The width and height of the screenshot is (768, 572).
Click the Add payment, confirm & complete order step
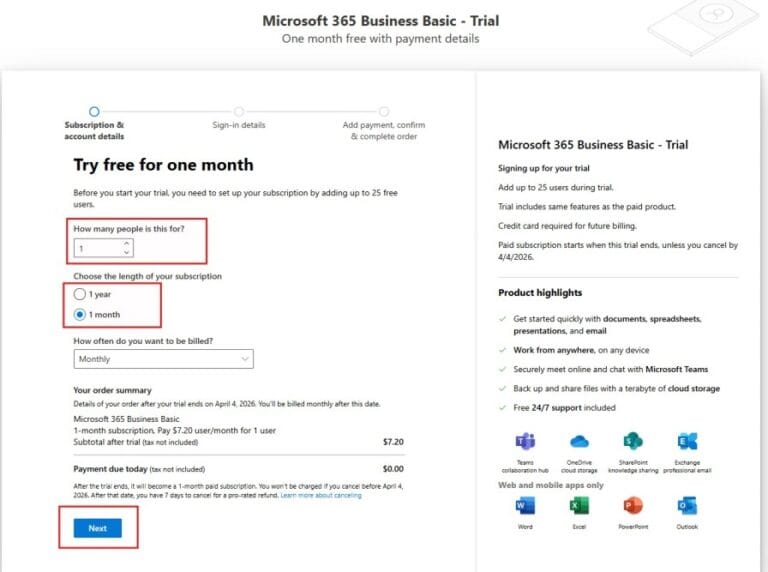coord(384,124)
